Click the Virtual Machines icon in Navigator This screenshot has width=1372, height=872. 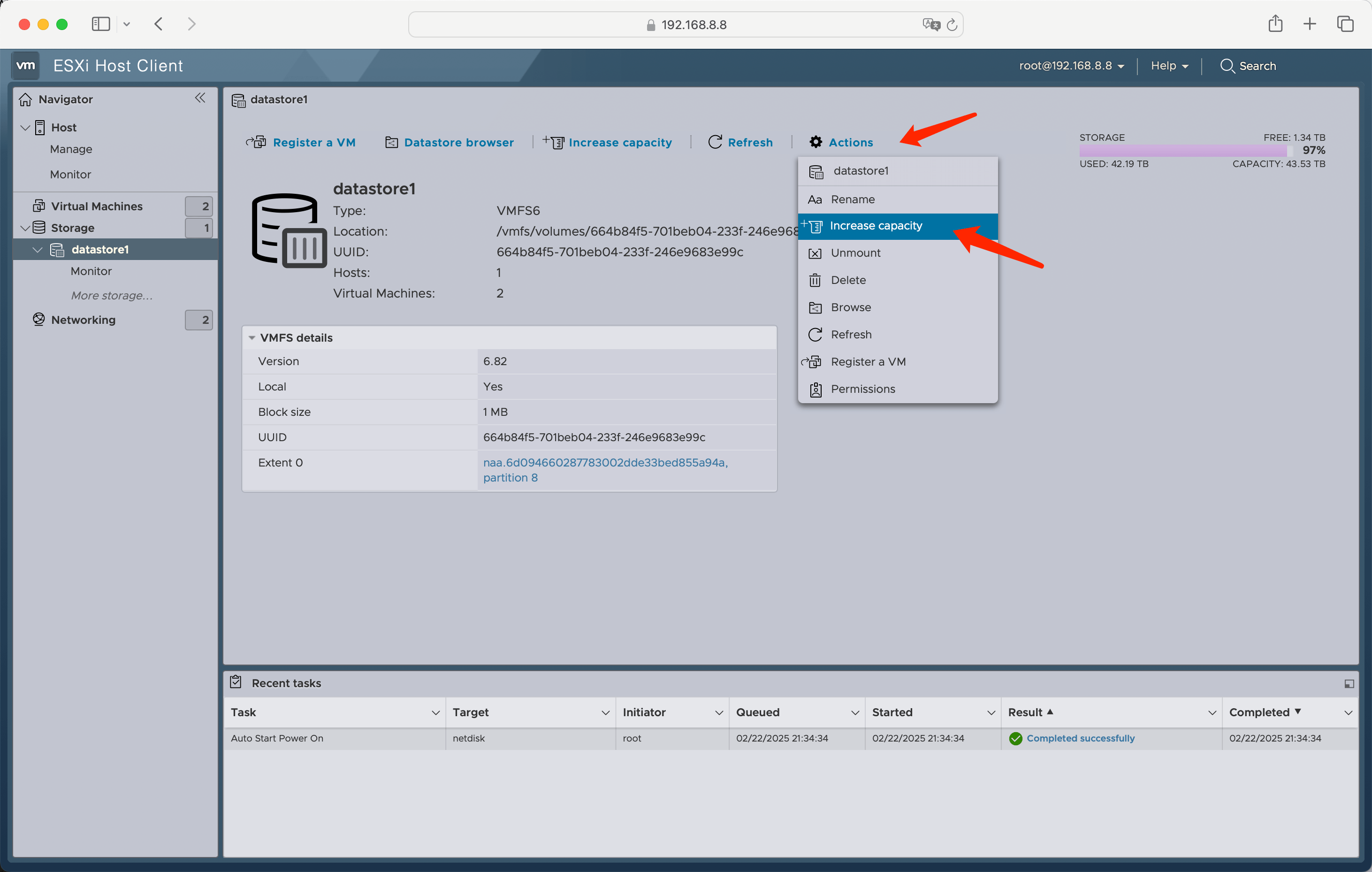[x=39, y=206]
